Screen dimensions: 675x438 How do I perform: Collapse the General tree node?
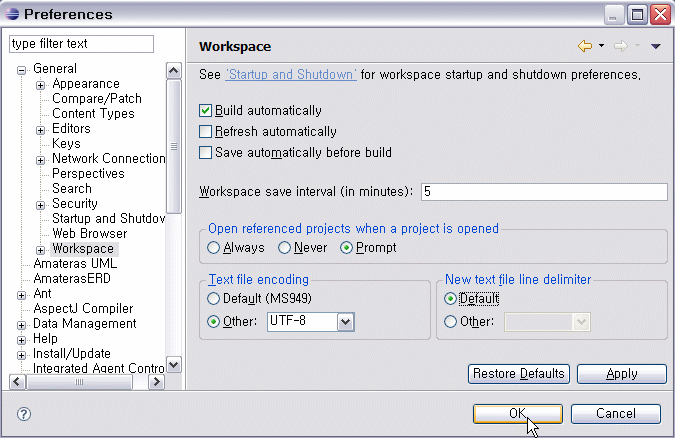(22, 69)
